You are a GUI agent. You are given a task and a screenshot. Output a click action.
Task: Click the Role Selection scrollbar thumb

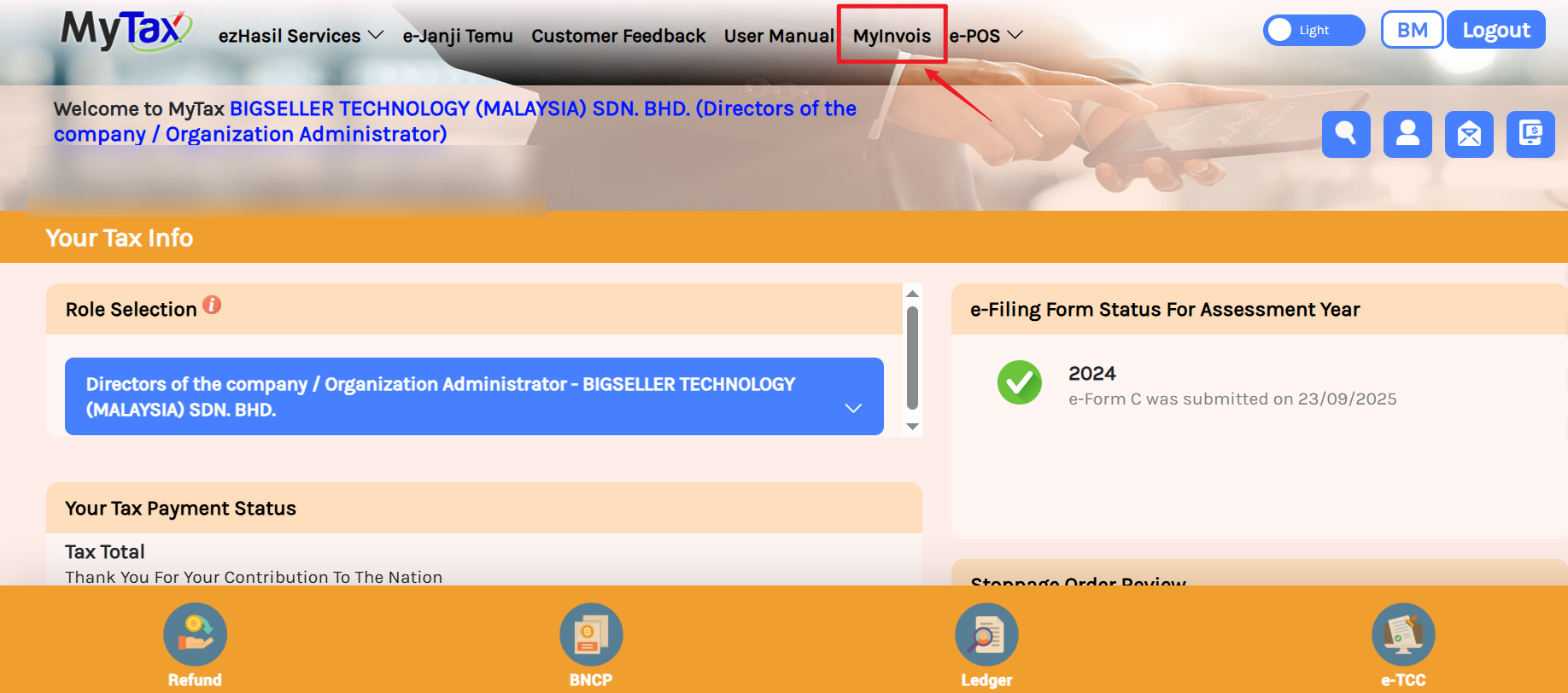coord(912,358)
